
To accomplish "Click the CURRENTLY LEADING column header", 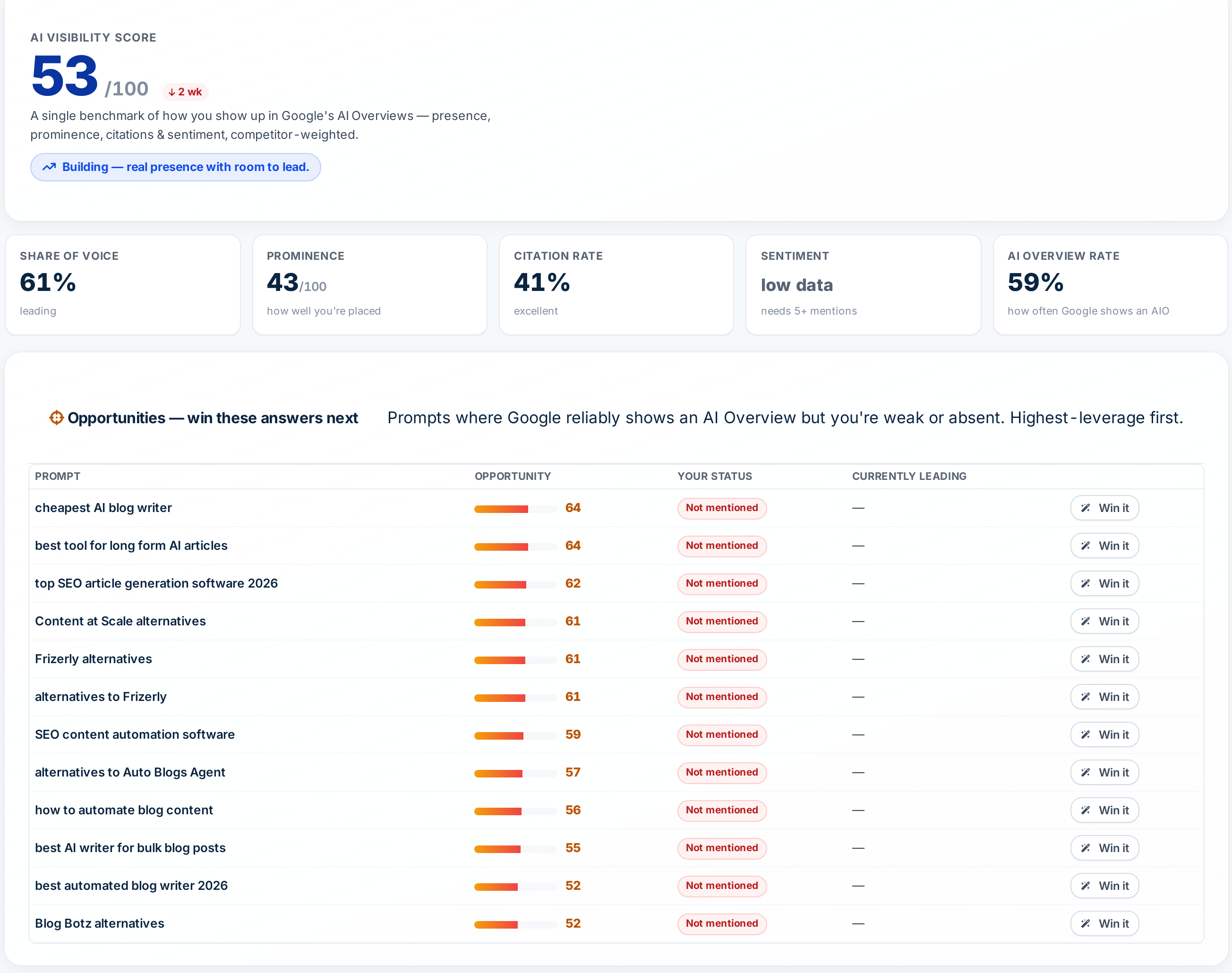I will pos(909,476).
